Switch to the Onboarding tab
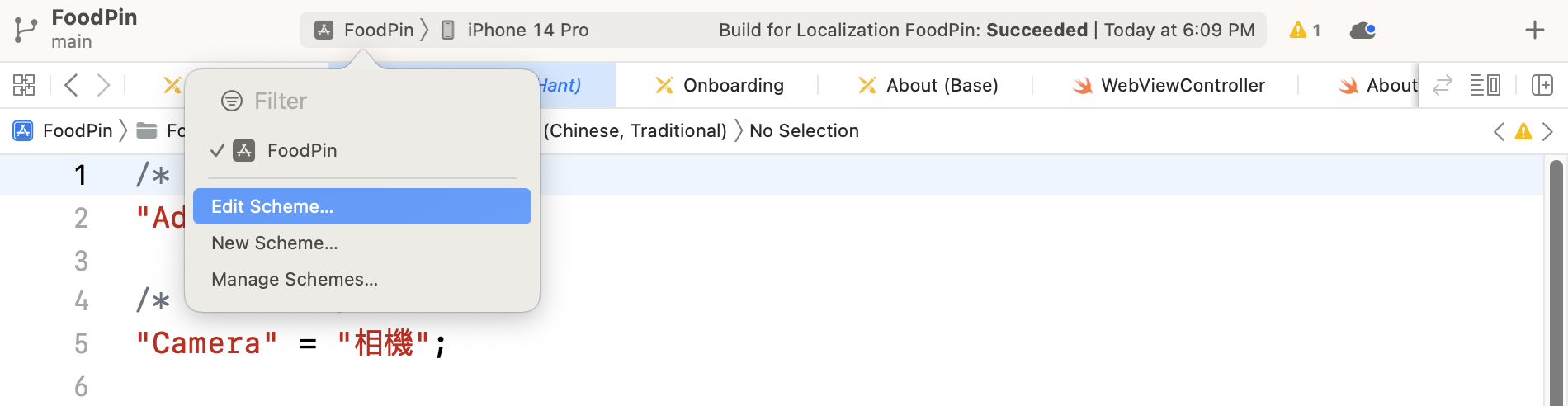This screenshot has width=1568, height=406. coord(719,85)
